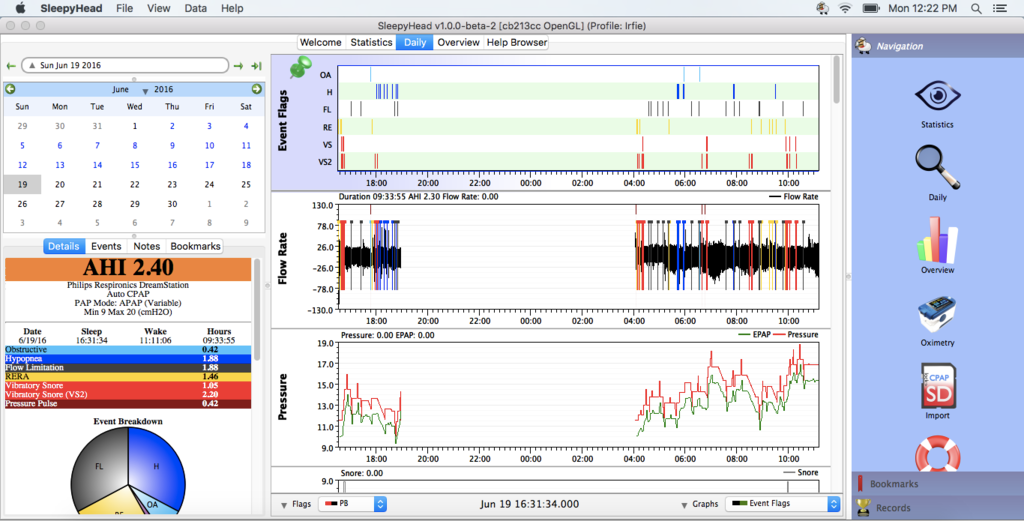
Task: Open the Help menu
Action: (x=232, y=8)
